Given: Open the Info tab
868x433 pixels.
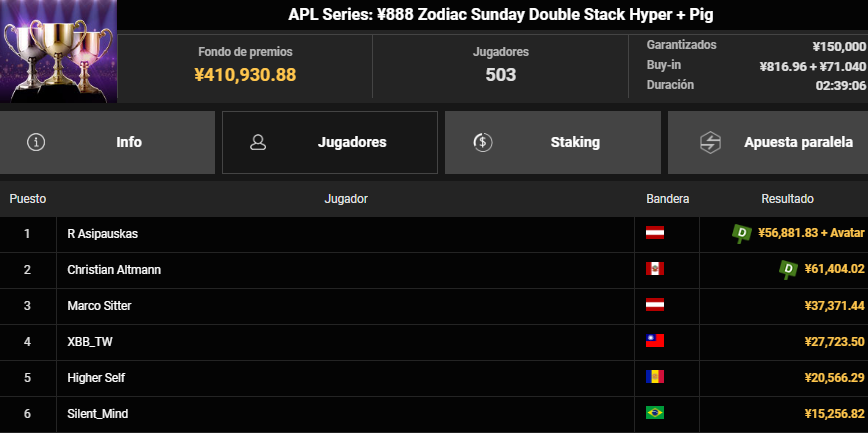Looking at the screenshot, I should pos(107,142).
